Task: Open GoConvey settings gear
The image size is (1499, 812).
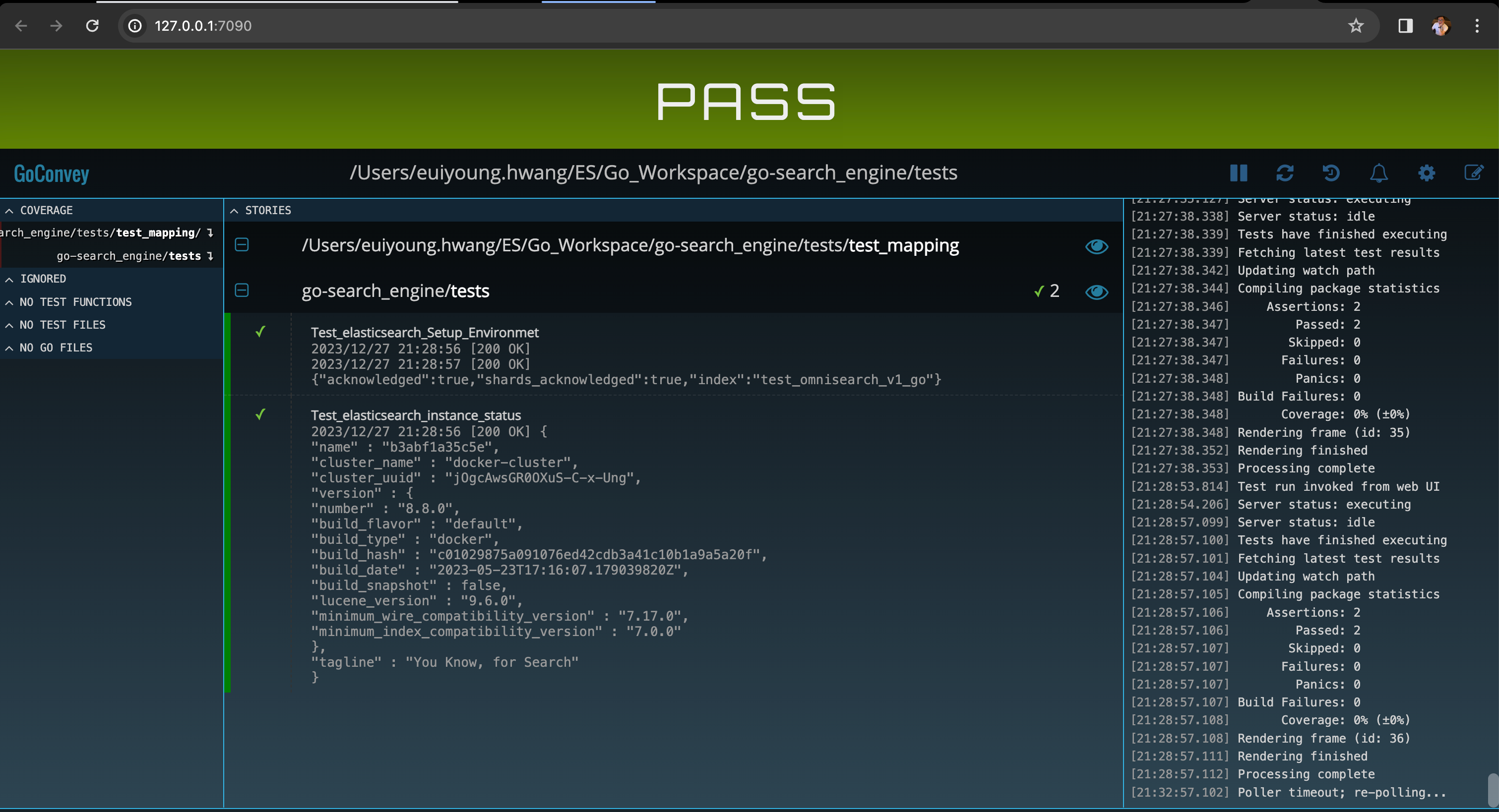Action: tap(1426, 173)
